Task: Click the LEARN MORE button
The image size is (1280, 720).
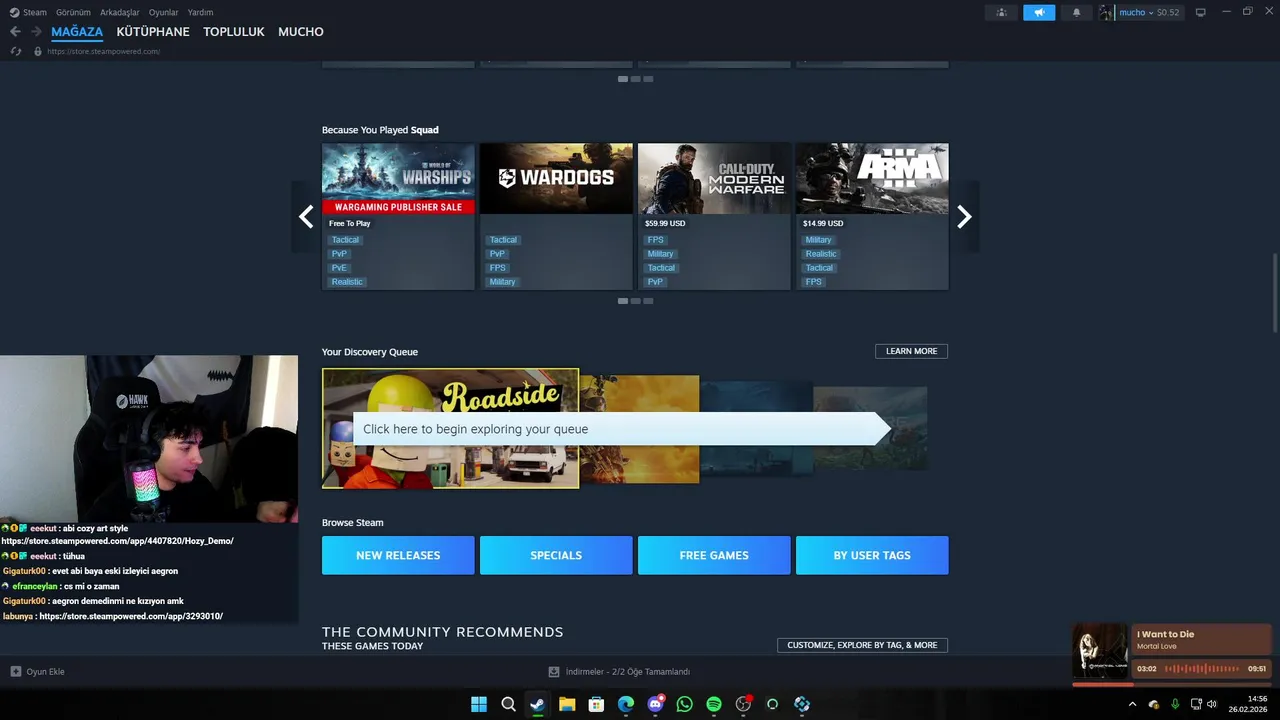Action: pyautogui.click(x=911, y=351)
